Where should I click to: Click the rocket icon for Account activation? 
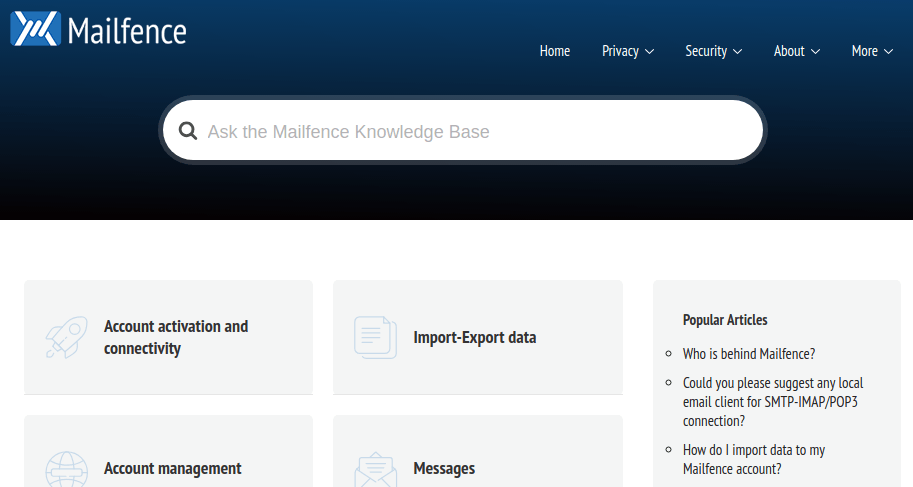[67, 337]
